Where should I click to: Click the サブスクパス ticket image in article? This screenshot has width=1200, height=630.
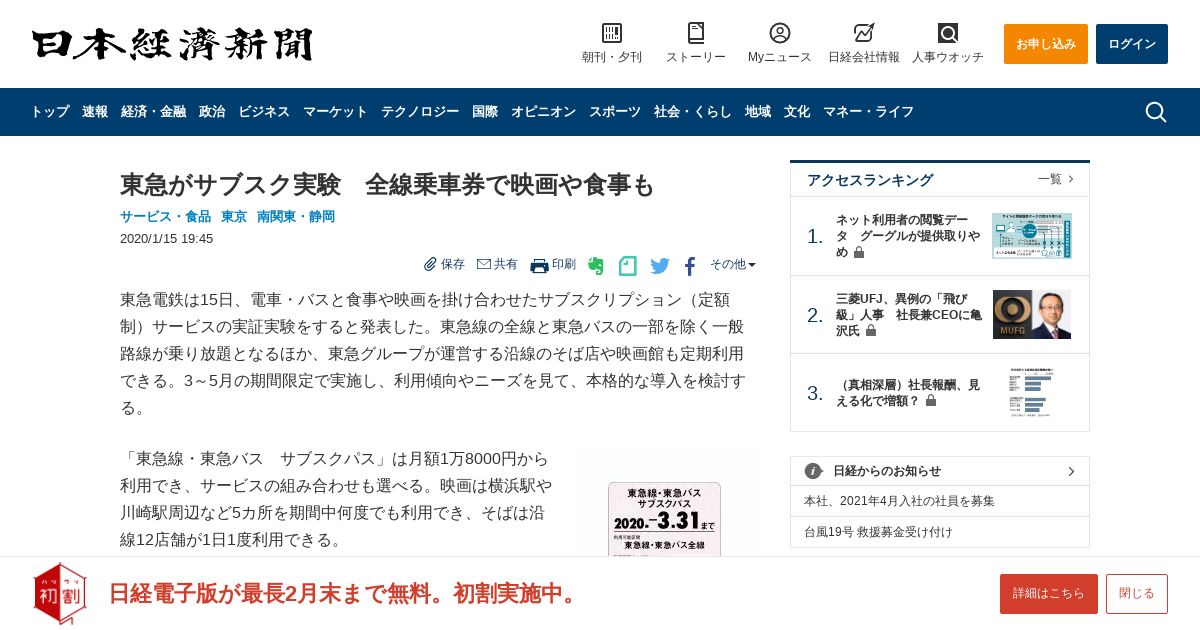(x=664, y=519)
